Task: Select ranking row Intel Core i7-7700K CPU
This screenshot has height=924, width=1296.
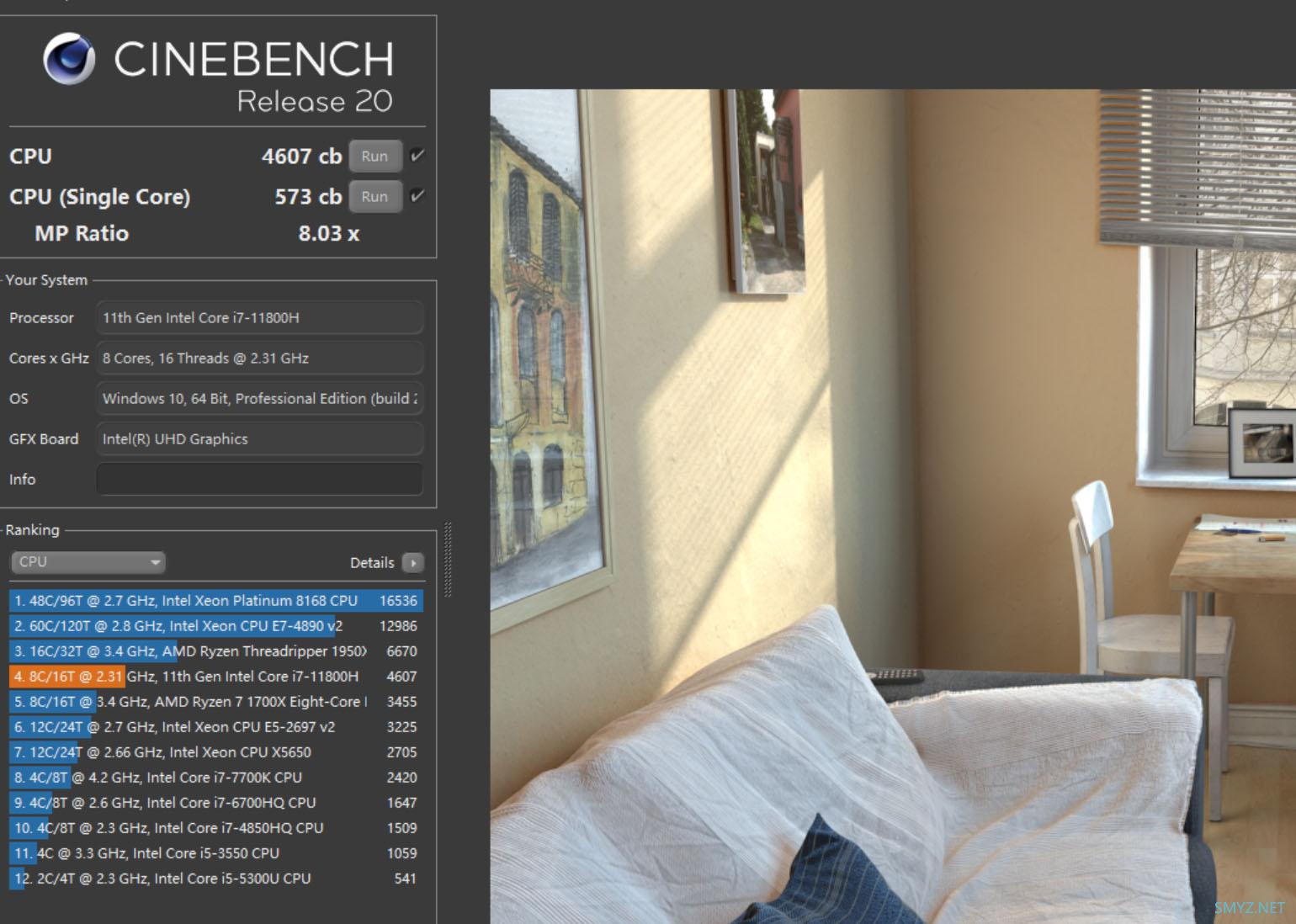Action: (x=216, y=778)
